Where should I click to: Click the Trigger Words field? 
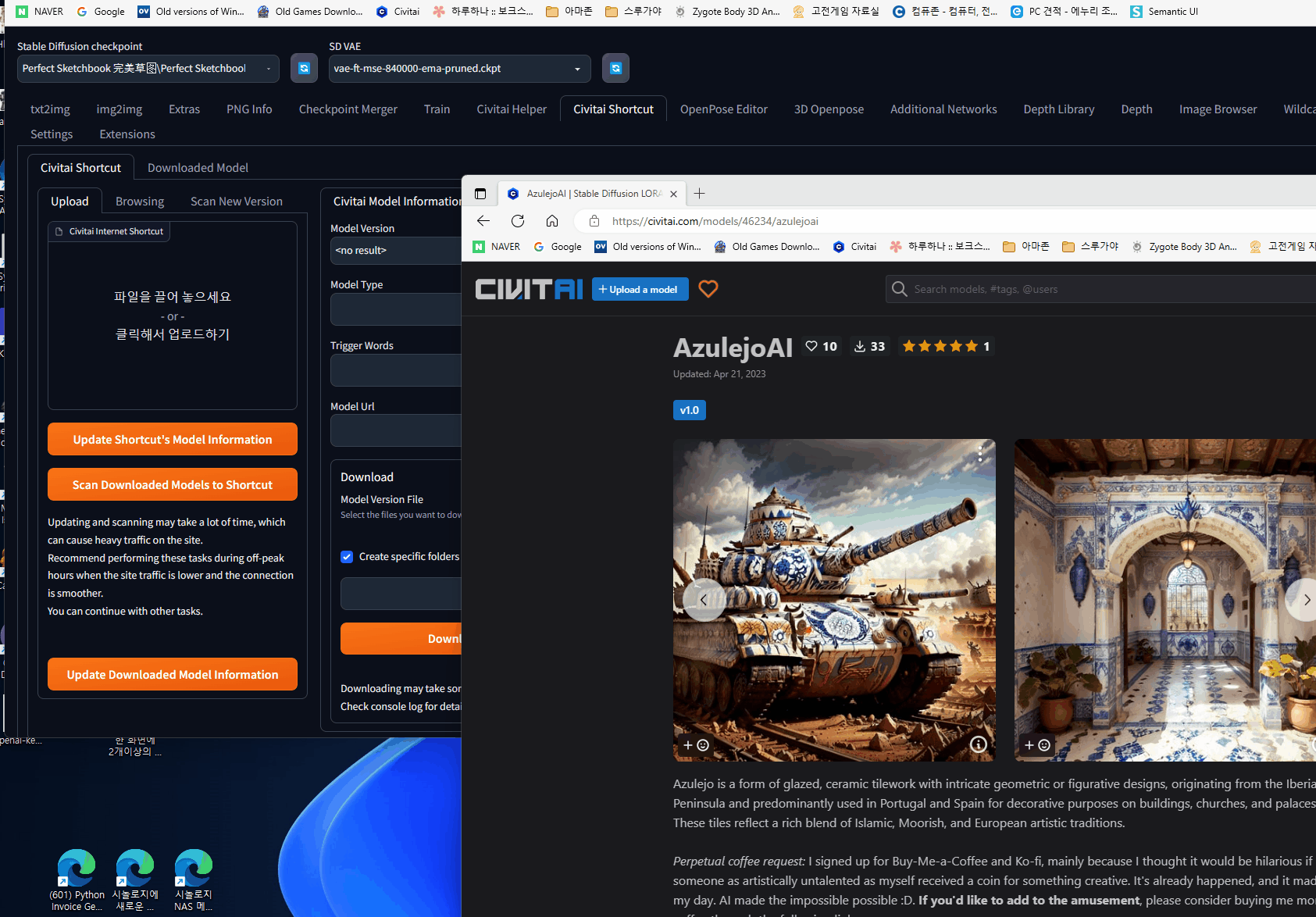396,370
